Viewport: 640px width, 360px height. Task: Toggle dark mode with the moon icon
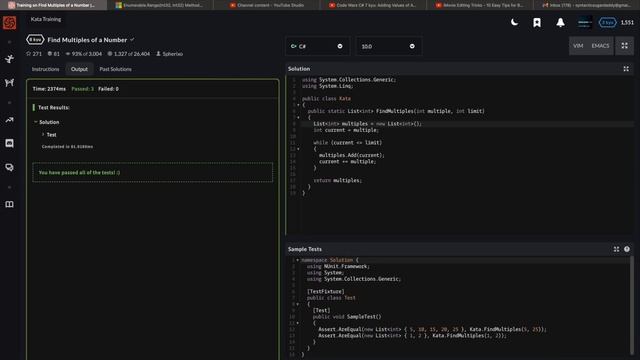[x=514, y=22]
